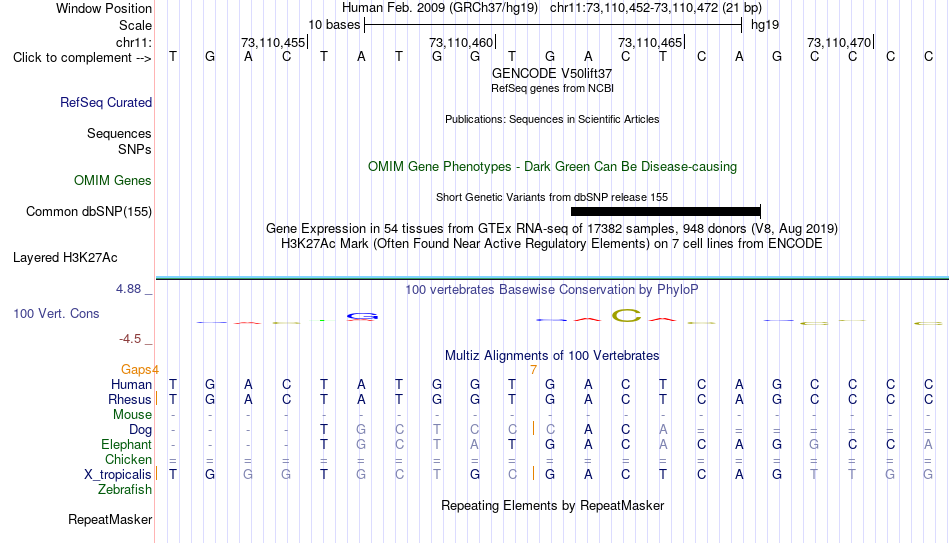950x543 pixels.
Task: Click 'Repeating Elements by RepeatMasker' title
Action: pos(552,505)
